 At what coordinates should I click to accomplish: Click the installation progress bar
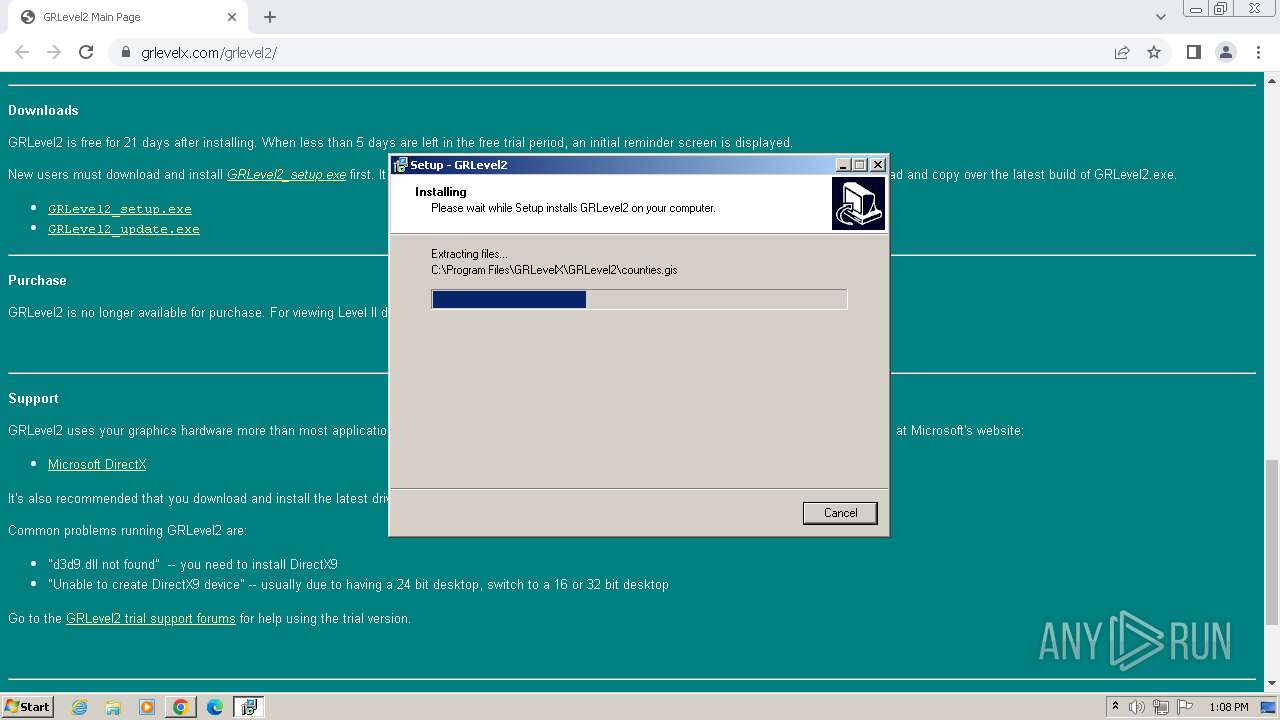pos(639,299)
